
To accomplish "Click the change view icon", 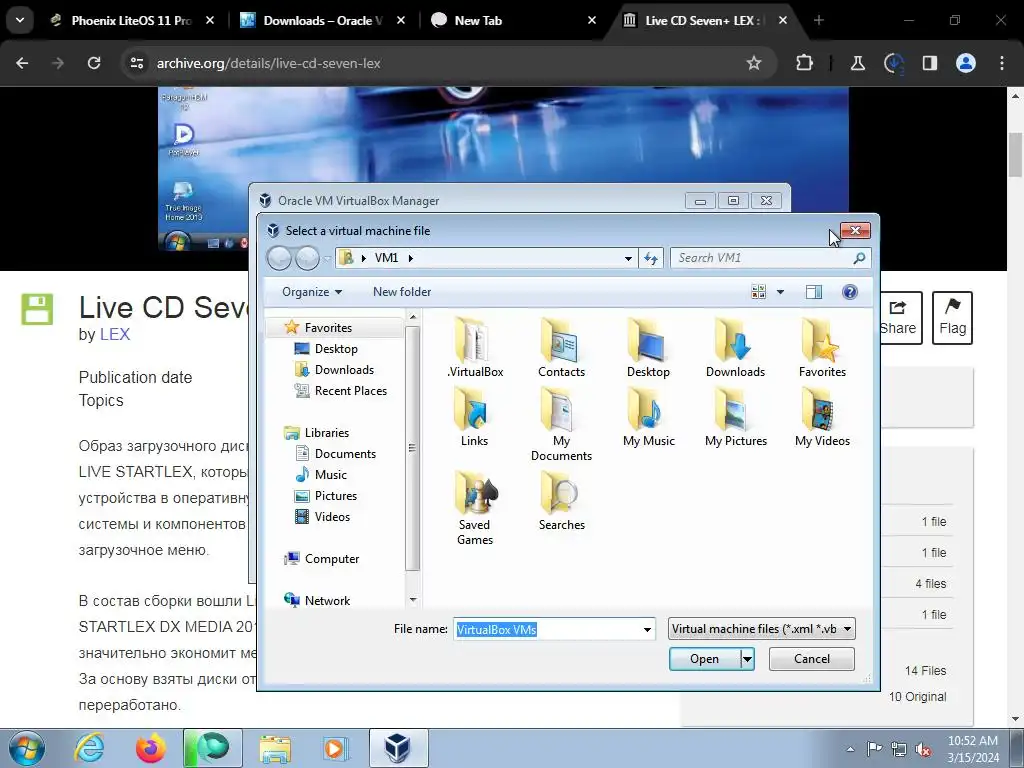I will click(758, 292).
